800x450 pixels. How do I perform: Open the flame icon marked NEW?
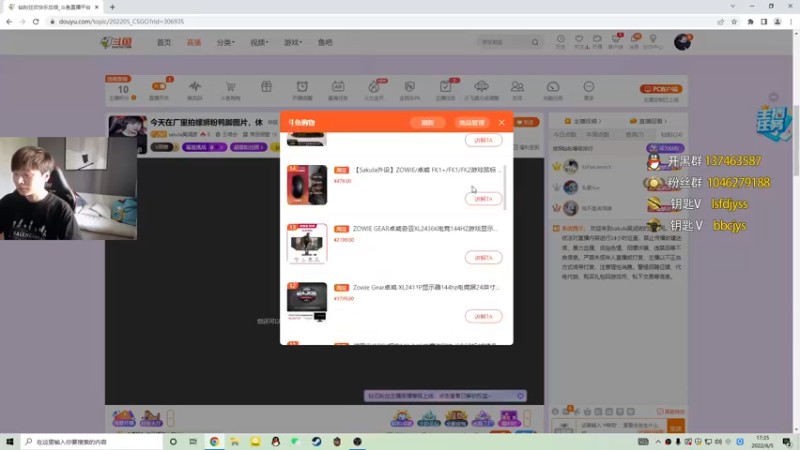point(374,87)
